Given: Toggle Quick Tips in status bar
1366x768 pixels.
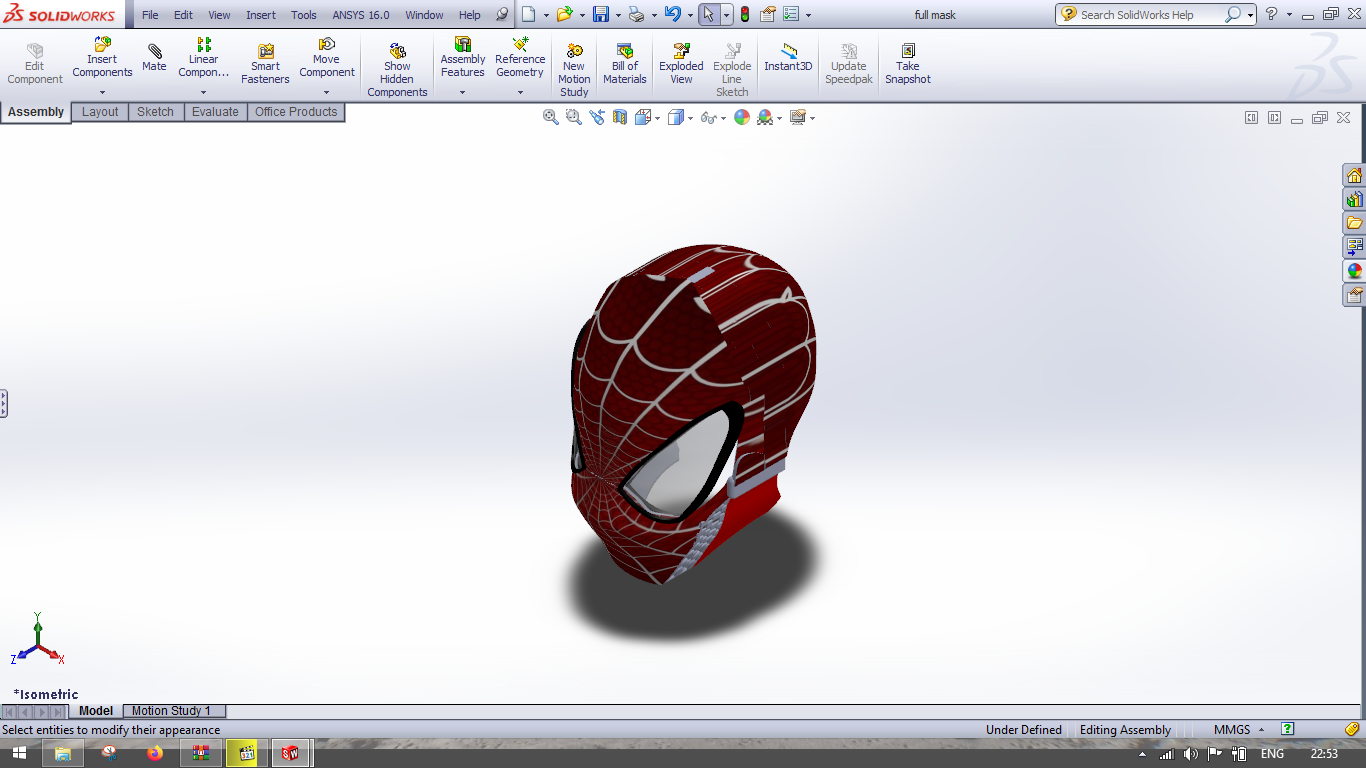Looking at the screenshot, I should click(x=1288, y=729).
